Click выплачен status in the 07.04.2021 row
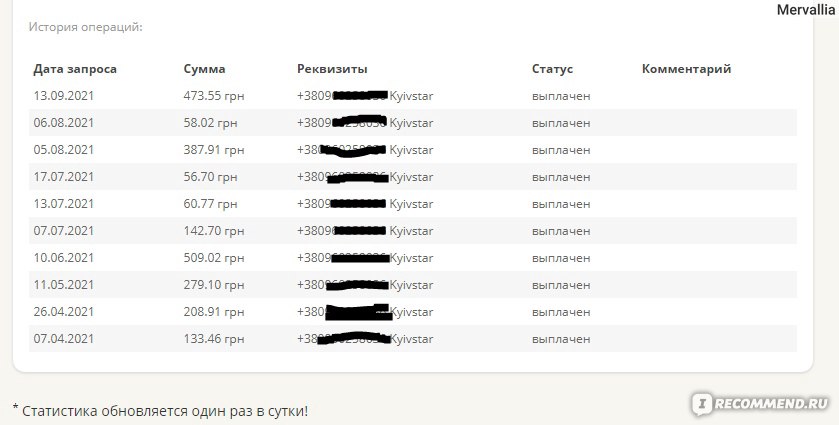Image resolution: width=839 pixels, height=425 pixels. click(x=561, y=339)
